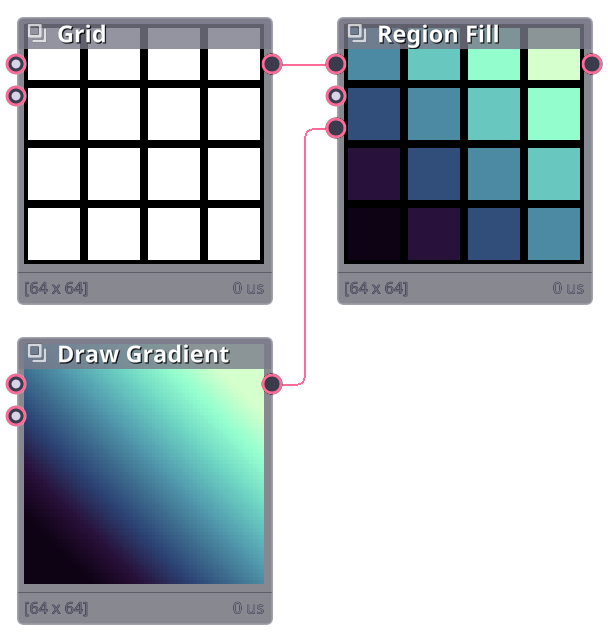The height and width of the screenshot is (640, 608).
Task: Click Region Fill's top input port
Action: 336,64
